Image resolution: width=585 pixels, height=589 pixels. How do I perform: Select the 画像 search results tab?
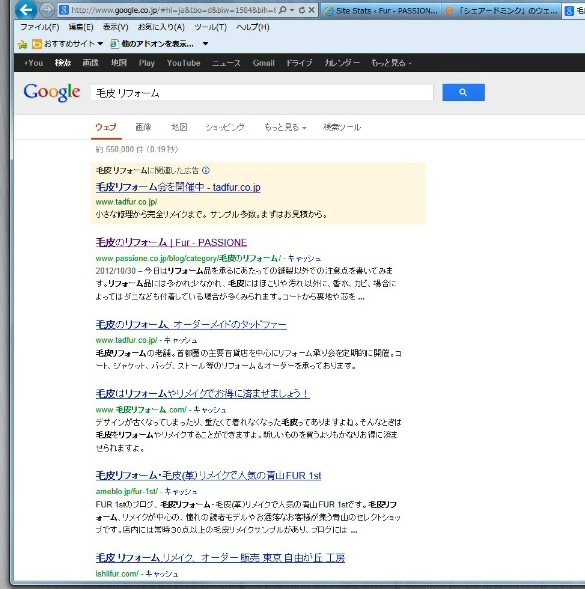[x=143, y=127]
